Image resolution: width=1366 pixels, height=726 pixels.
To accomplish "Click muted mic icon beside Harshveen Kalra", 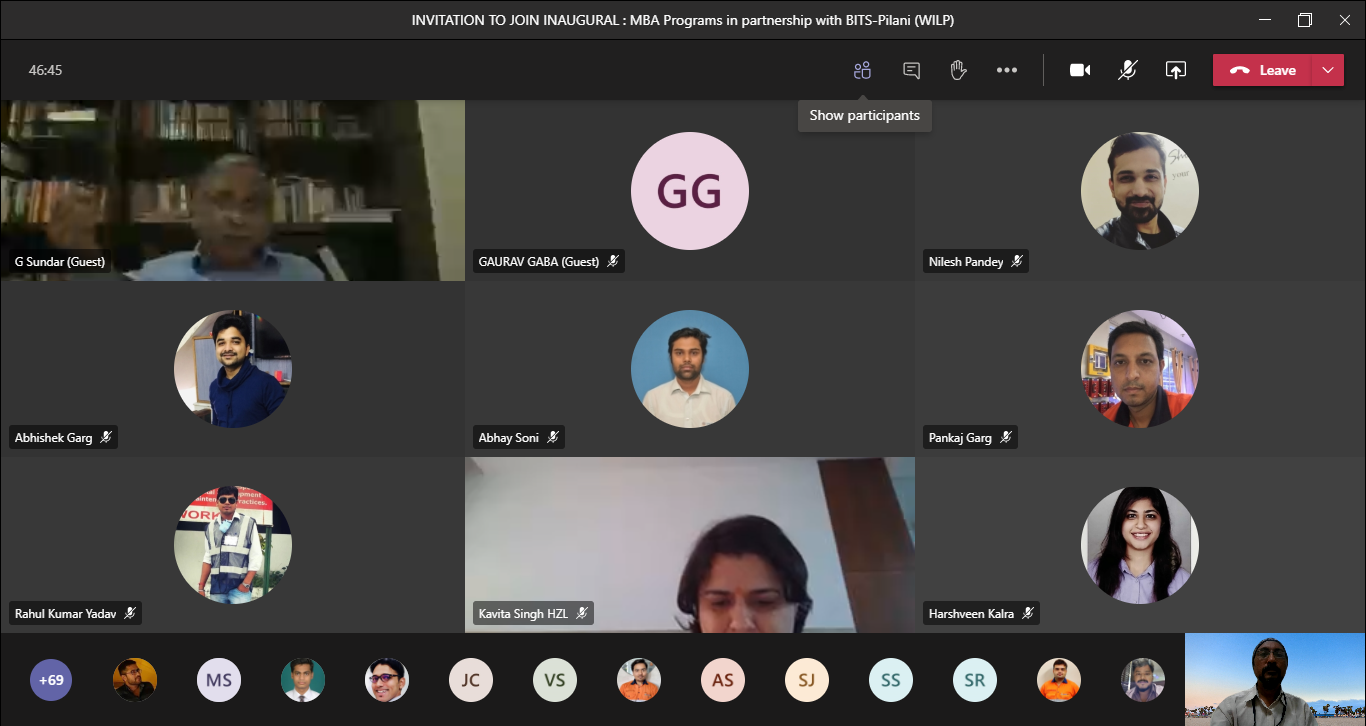I will click(1028, 614).
